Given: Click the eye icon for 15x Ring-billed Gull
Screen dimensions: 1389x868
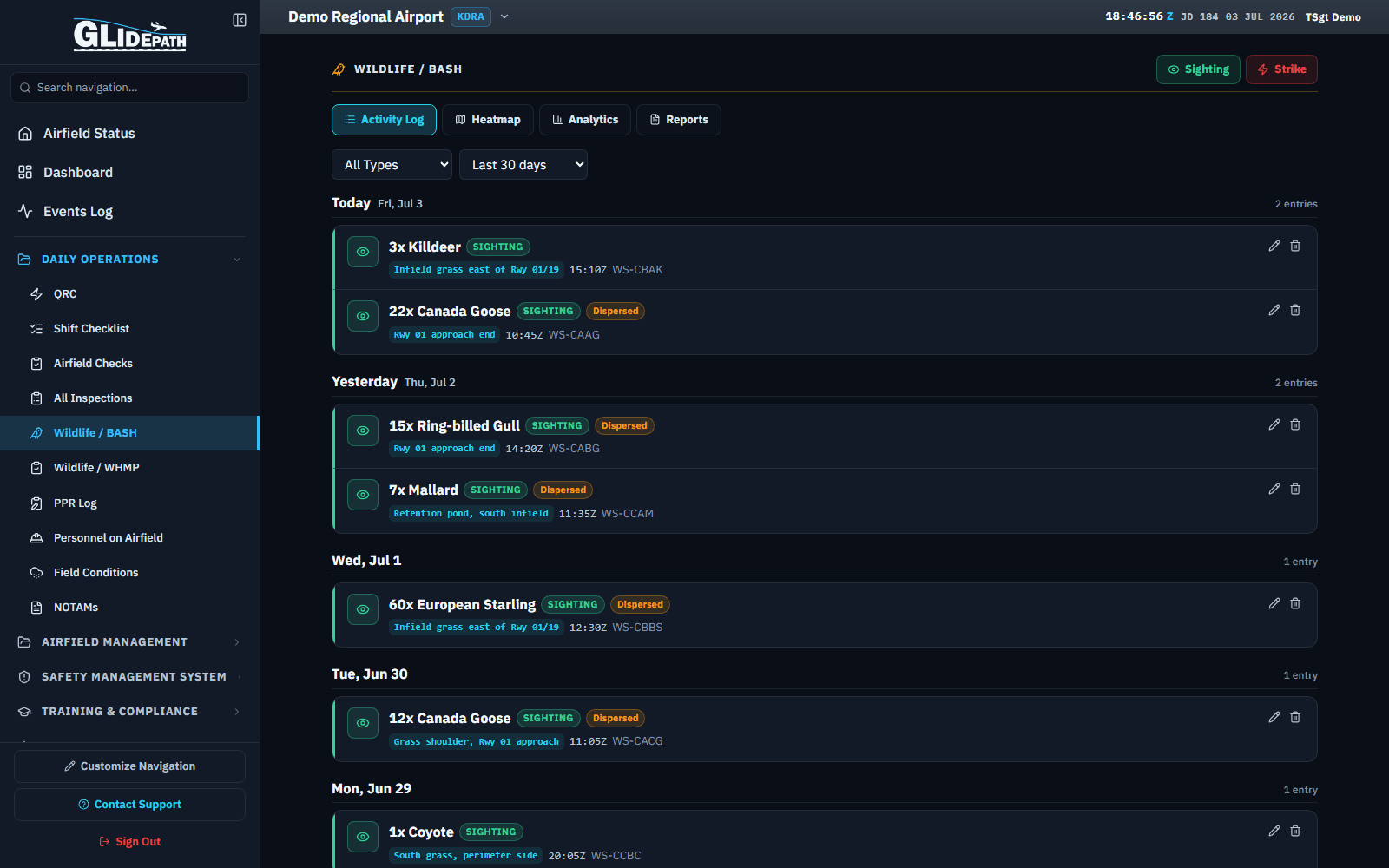Looking at the screenshot, I should [363, 431].
